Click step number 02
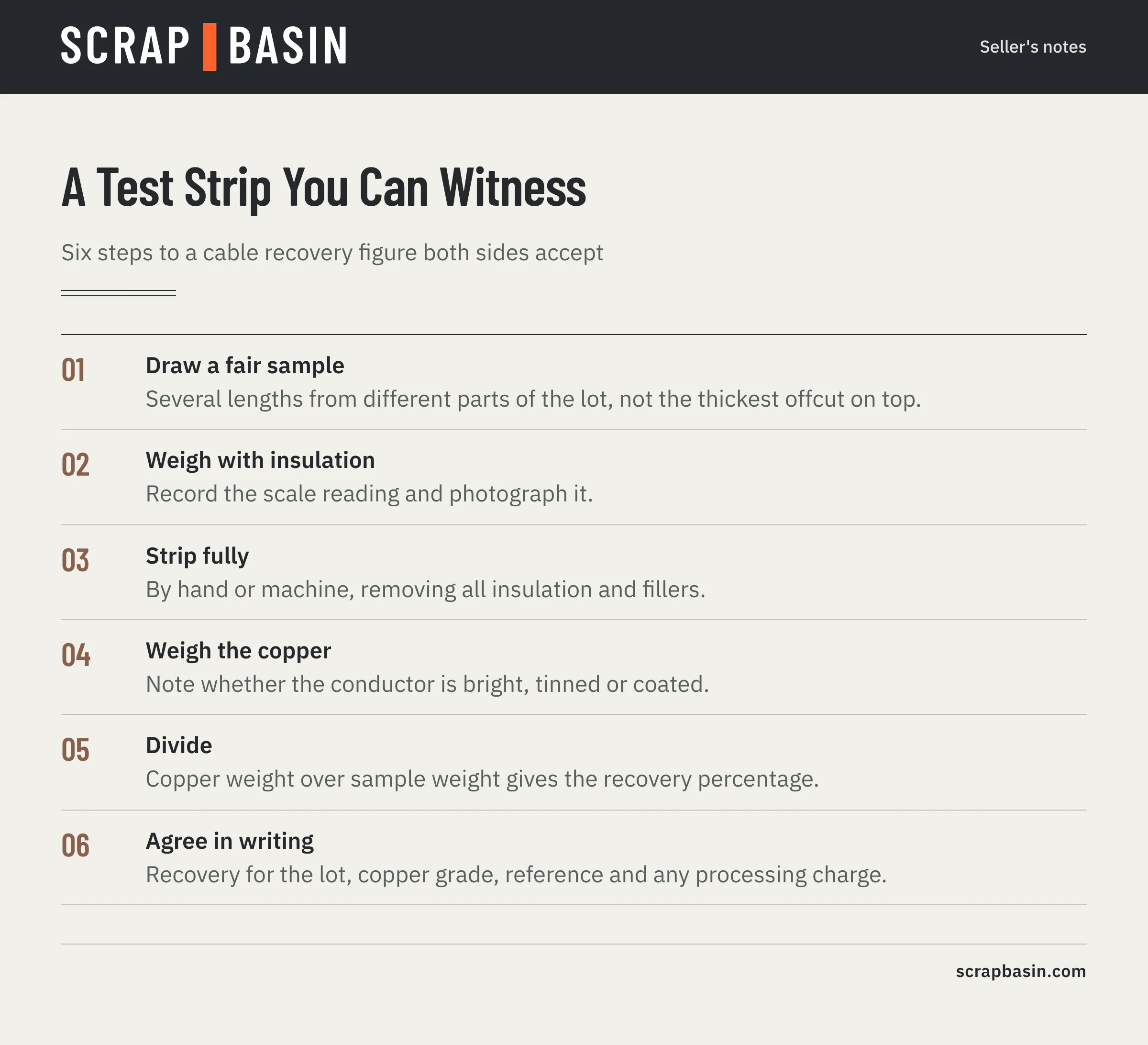1148x1045 pixels. point(75,465)
